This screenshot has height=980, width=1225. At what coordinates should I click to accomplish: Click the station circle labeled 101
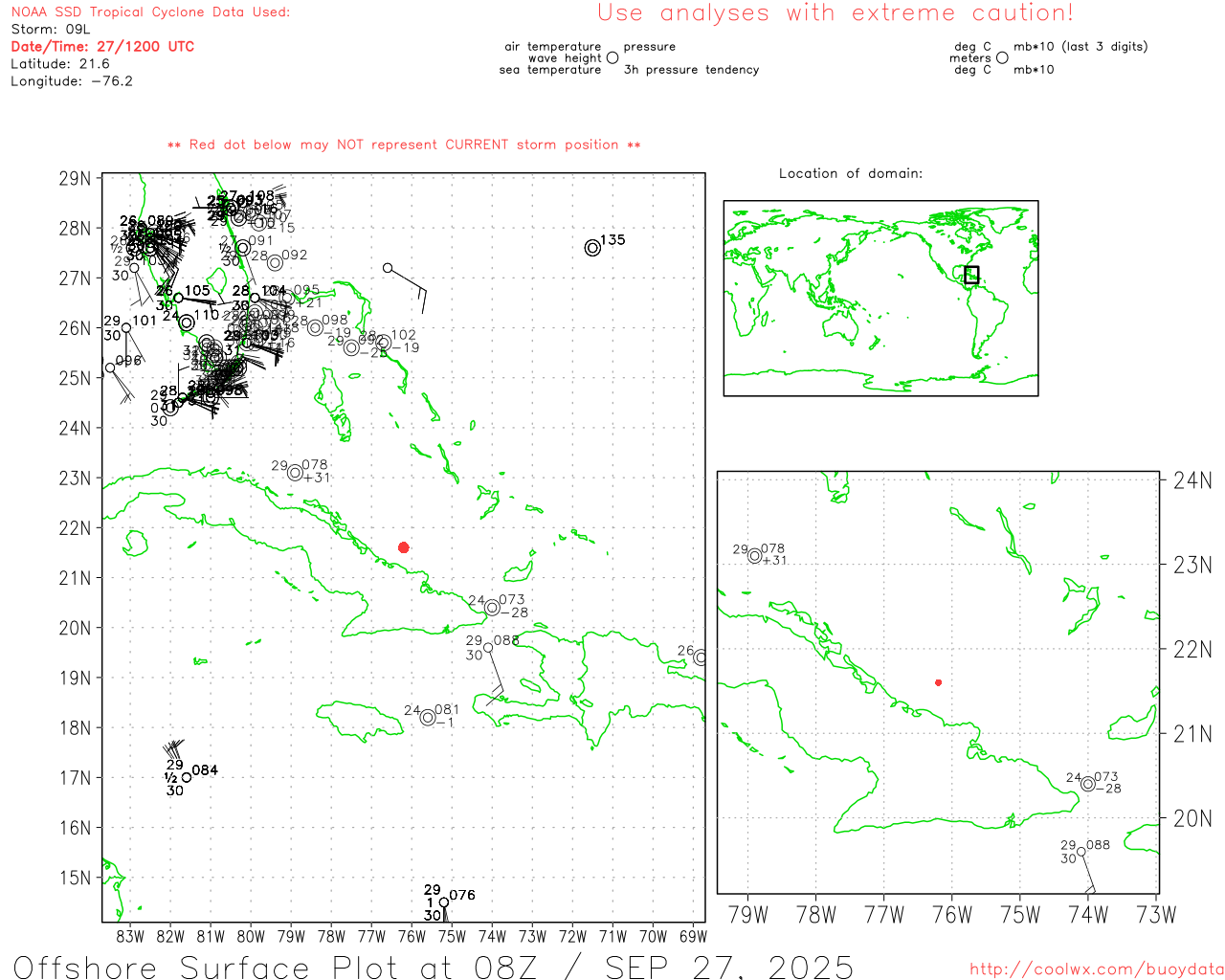pos(126,328)
